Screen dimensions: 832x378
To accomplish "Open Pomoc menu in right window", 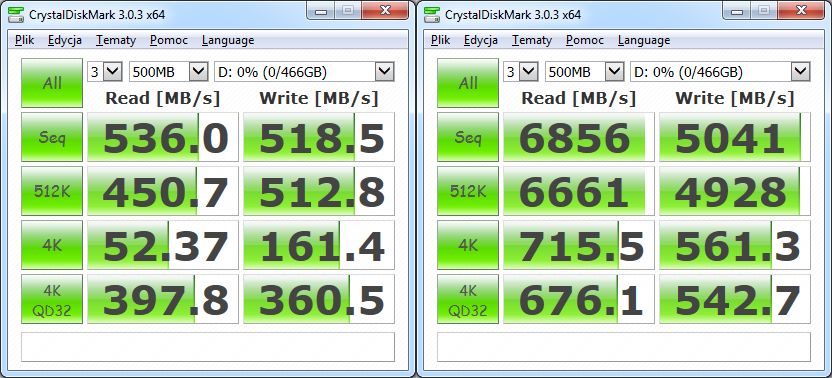I will click(x=585, y=40).
